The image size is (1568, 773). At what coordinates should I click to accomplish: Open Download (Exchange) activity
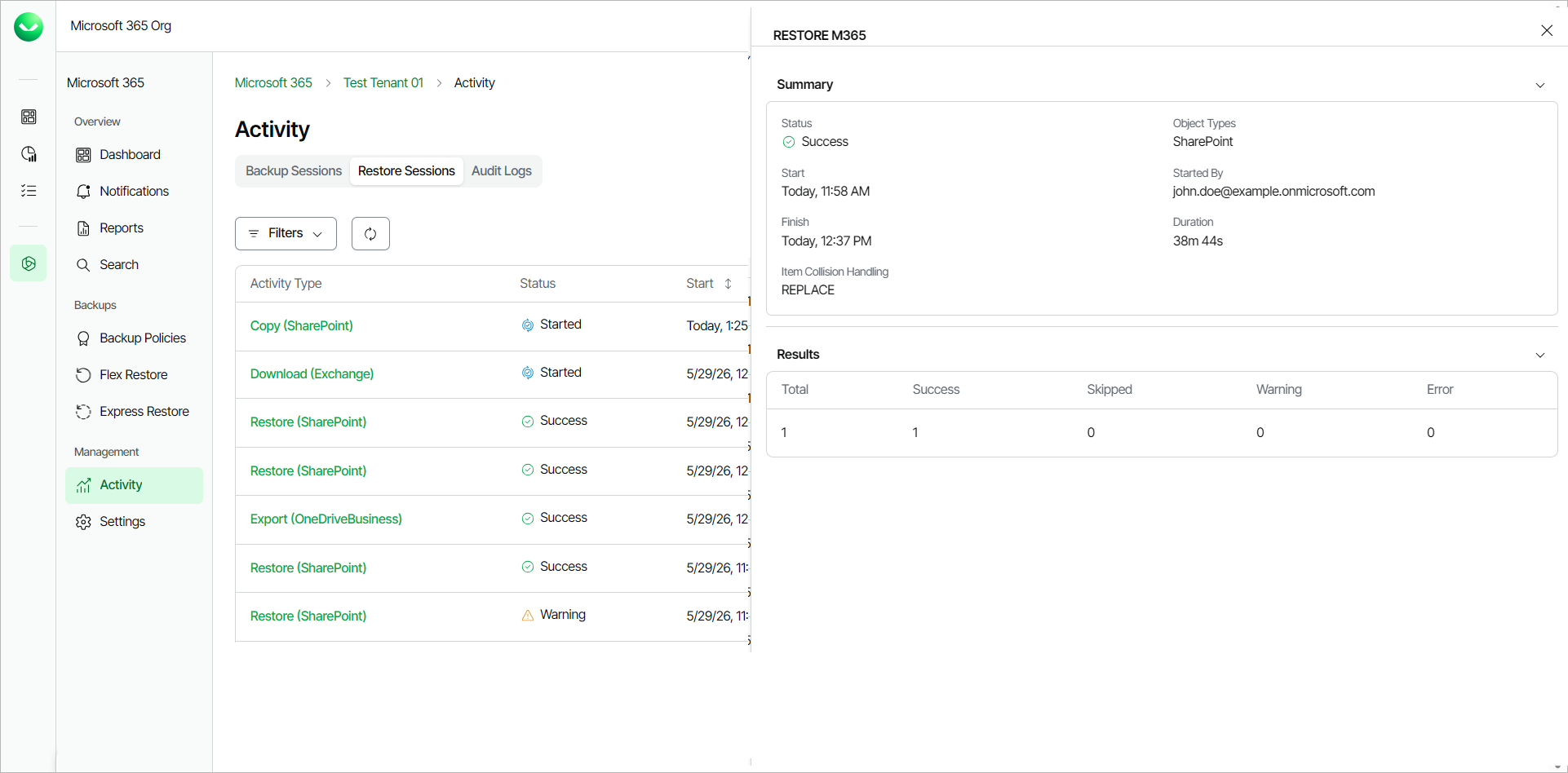point(312,374)
